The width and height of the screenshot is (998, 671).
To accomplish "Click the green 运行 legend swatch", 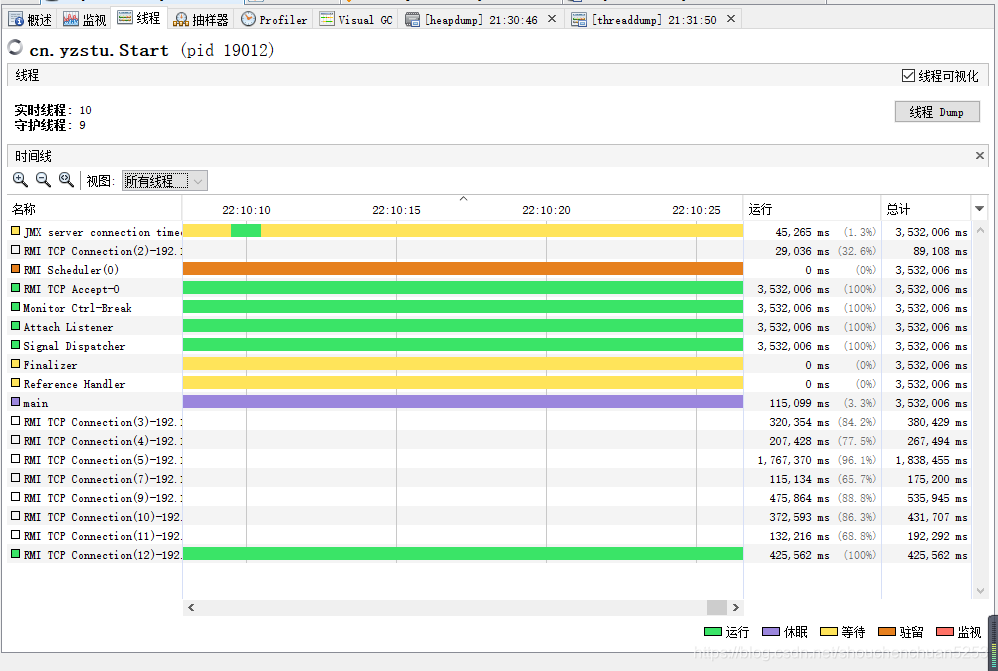I will pyautogui.click(x=712, y=632).
